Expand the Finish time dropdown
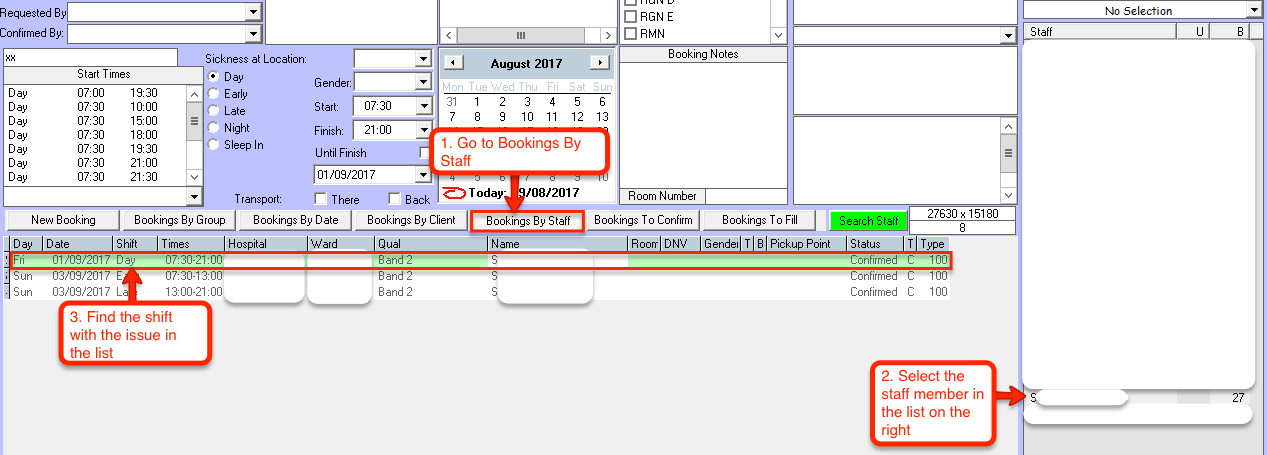Image resolution: width=1267 pixels, height=455 pixels. pyautogui.click(x=422, y=130)
